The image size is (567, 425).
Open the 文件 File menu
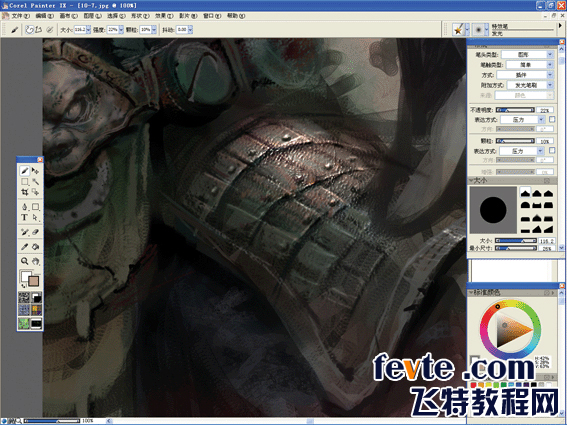[x=20, y=16]
